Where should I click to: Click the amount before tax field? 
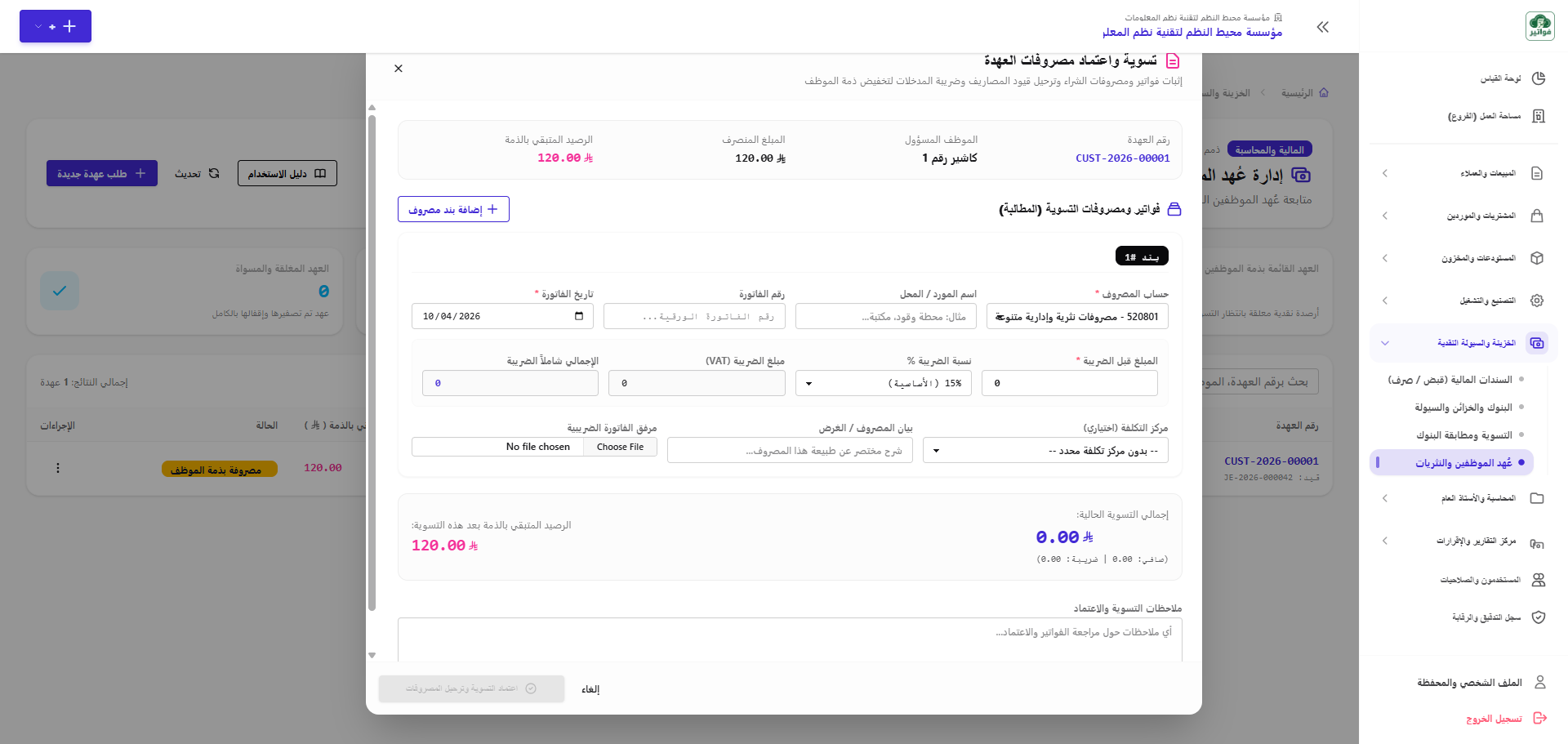pos(1070,383)
